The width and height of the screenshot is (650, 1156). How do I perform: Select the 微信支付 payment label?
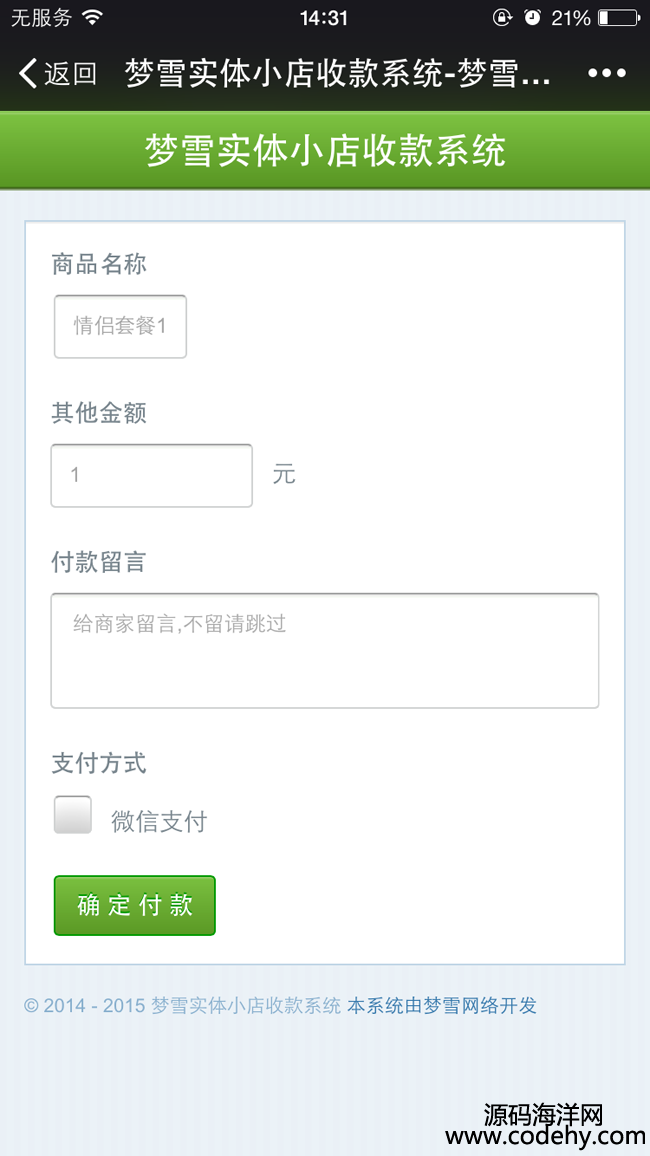[159, 821]
